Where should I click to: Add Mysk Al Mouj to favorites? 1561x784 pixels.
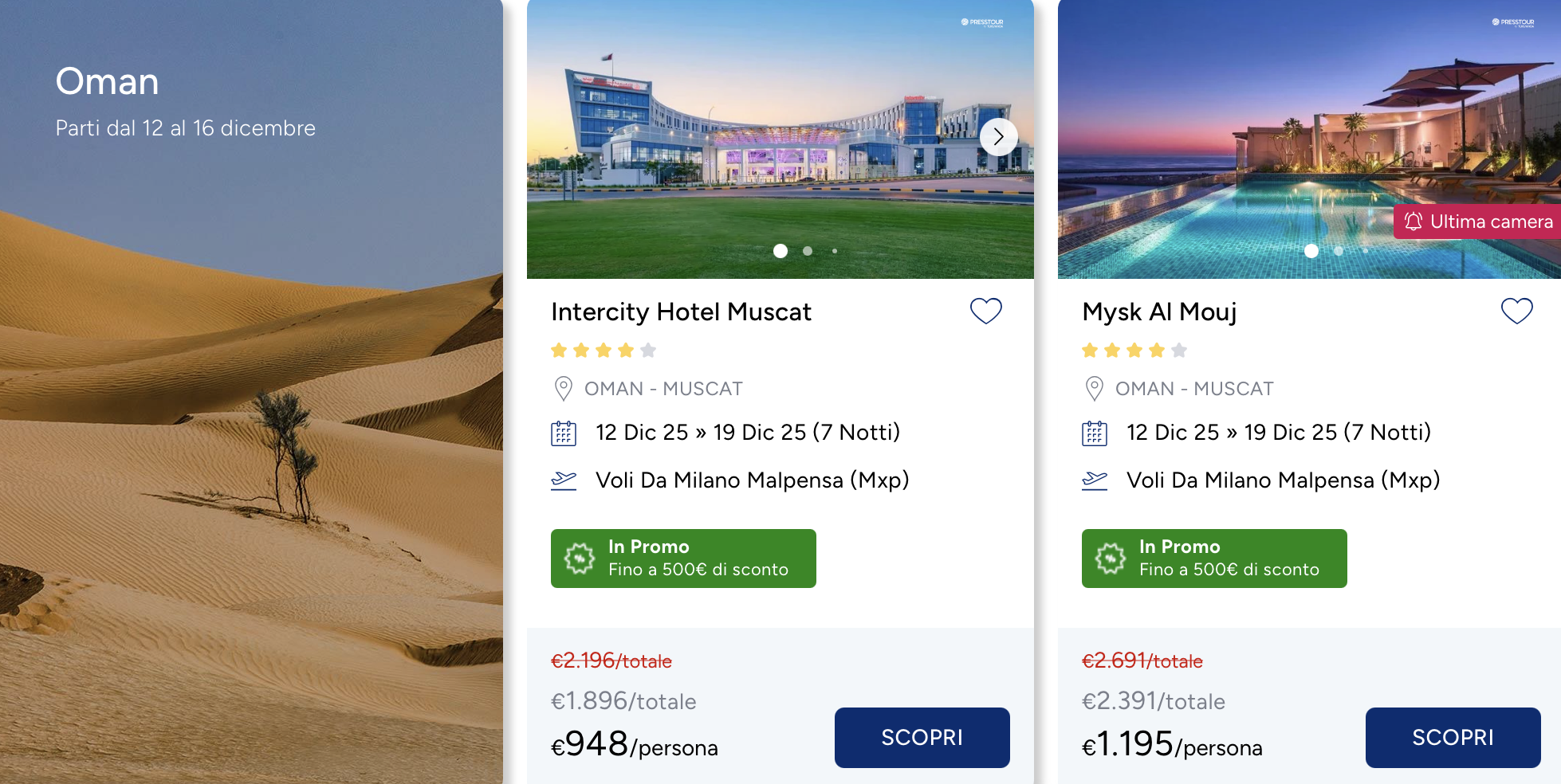1516,311
